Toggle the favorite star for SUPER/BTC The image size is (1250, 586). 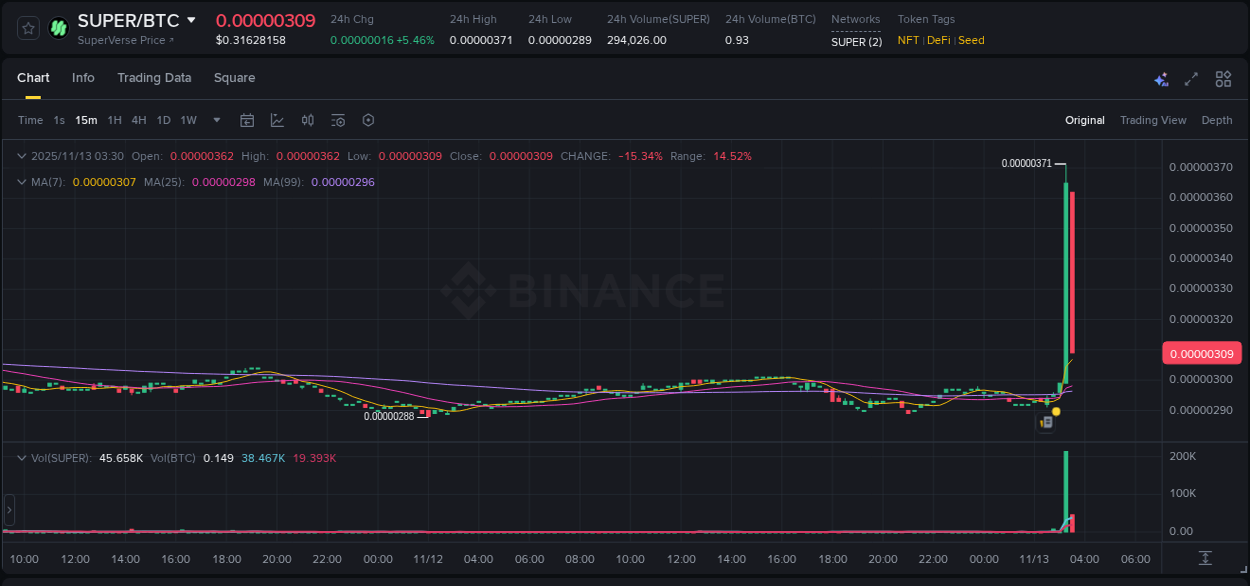pyautogui.click(x=27, y=27)
